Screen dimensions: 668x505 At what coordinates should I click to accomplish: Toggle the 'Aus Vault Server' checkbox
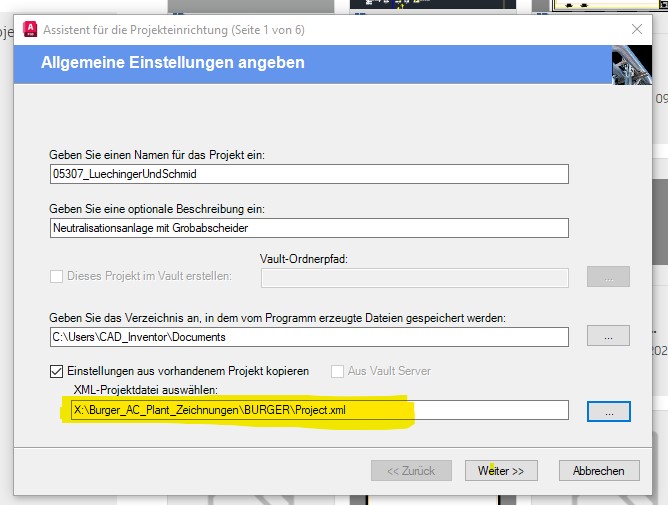point(337,371)
